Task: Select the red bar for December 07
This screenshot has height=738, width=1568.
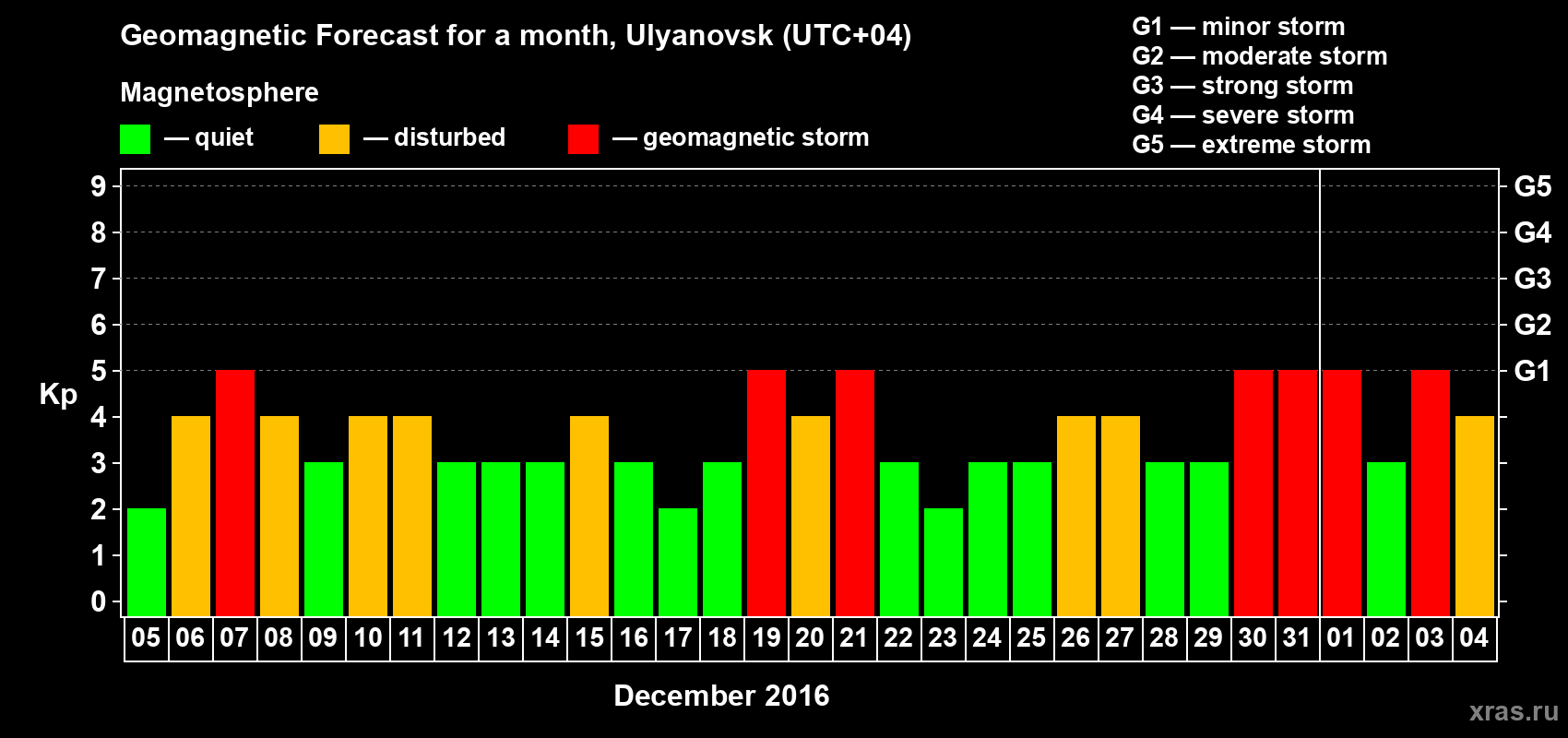Action: pyautogui.click(x=235, y=493)
